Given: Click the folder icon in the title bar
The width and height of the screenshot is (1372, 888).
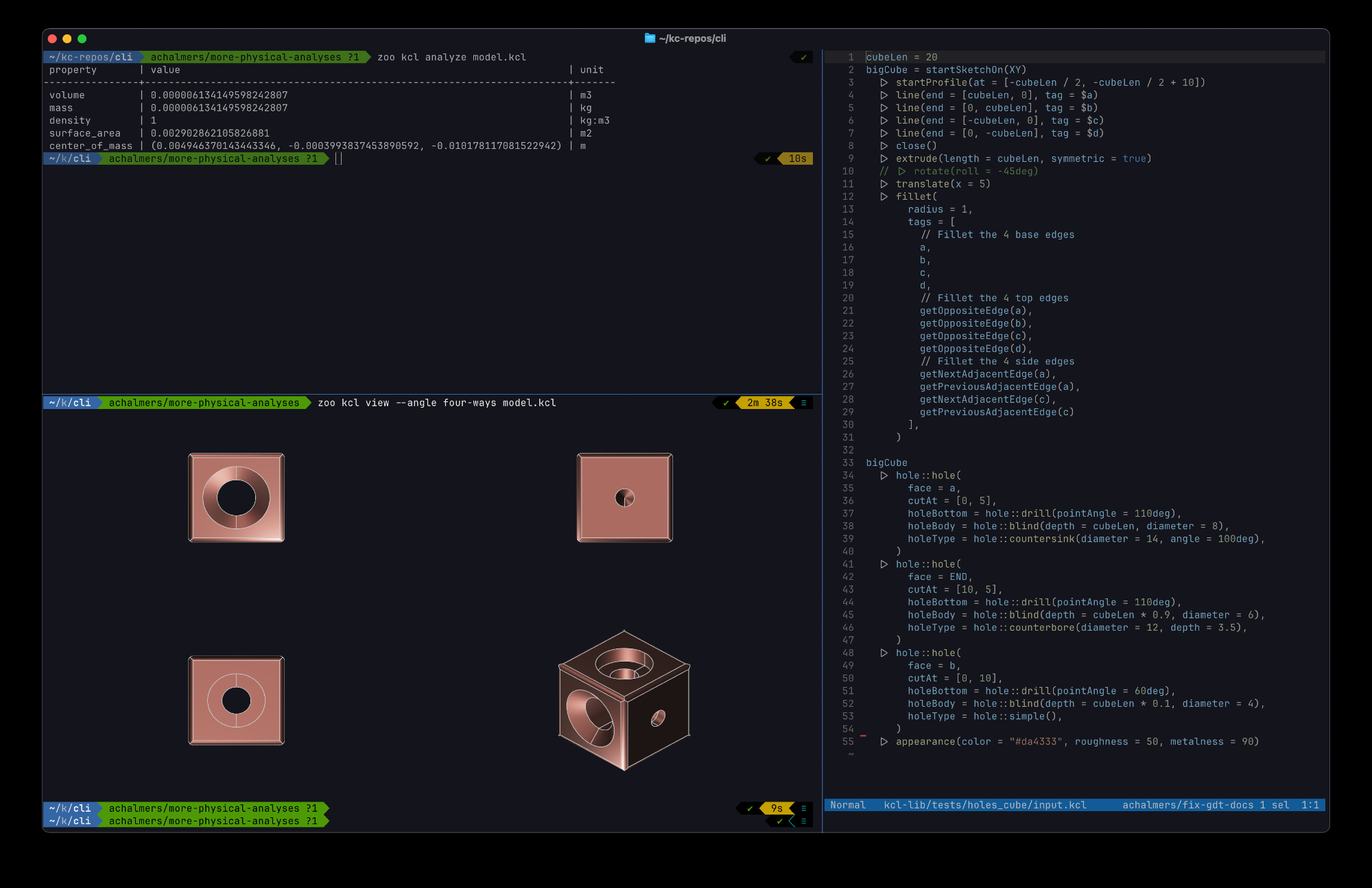Looking at the screenshot, I should click(x=650, y=38).
